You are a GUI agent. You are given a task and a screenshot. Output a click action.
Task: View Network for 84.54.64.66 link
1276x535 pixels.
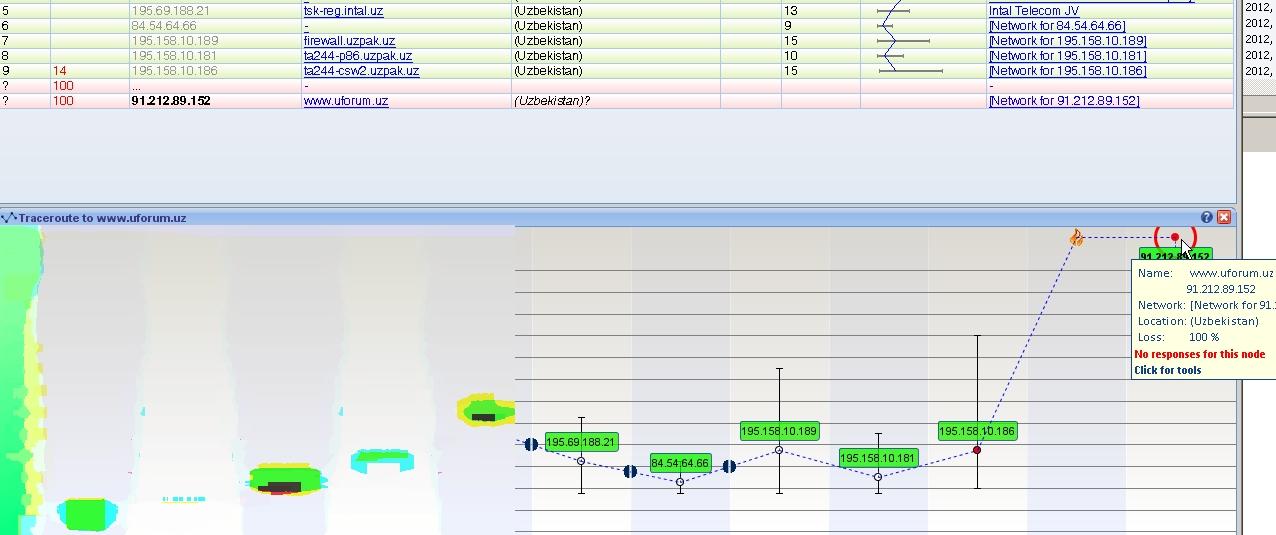coord(1056,26)
